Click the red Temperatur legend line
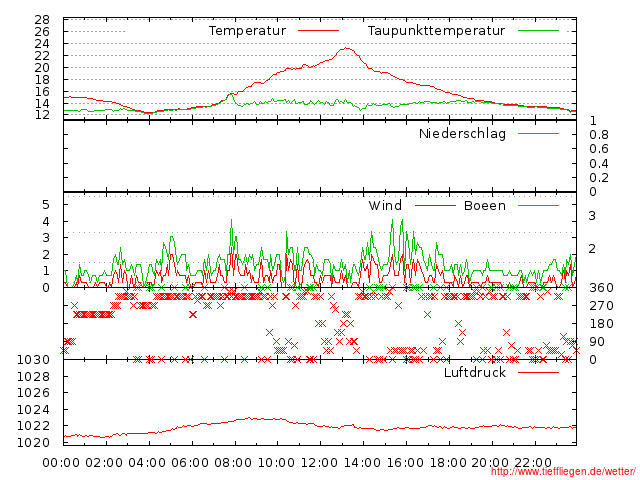640x480 pixels. pos(318,31)
